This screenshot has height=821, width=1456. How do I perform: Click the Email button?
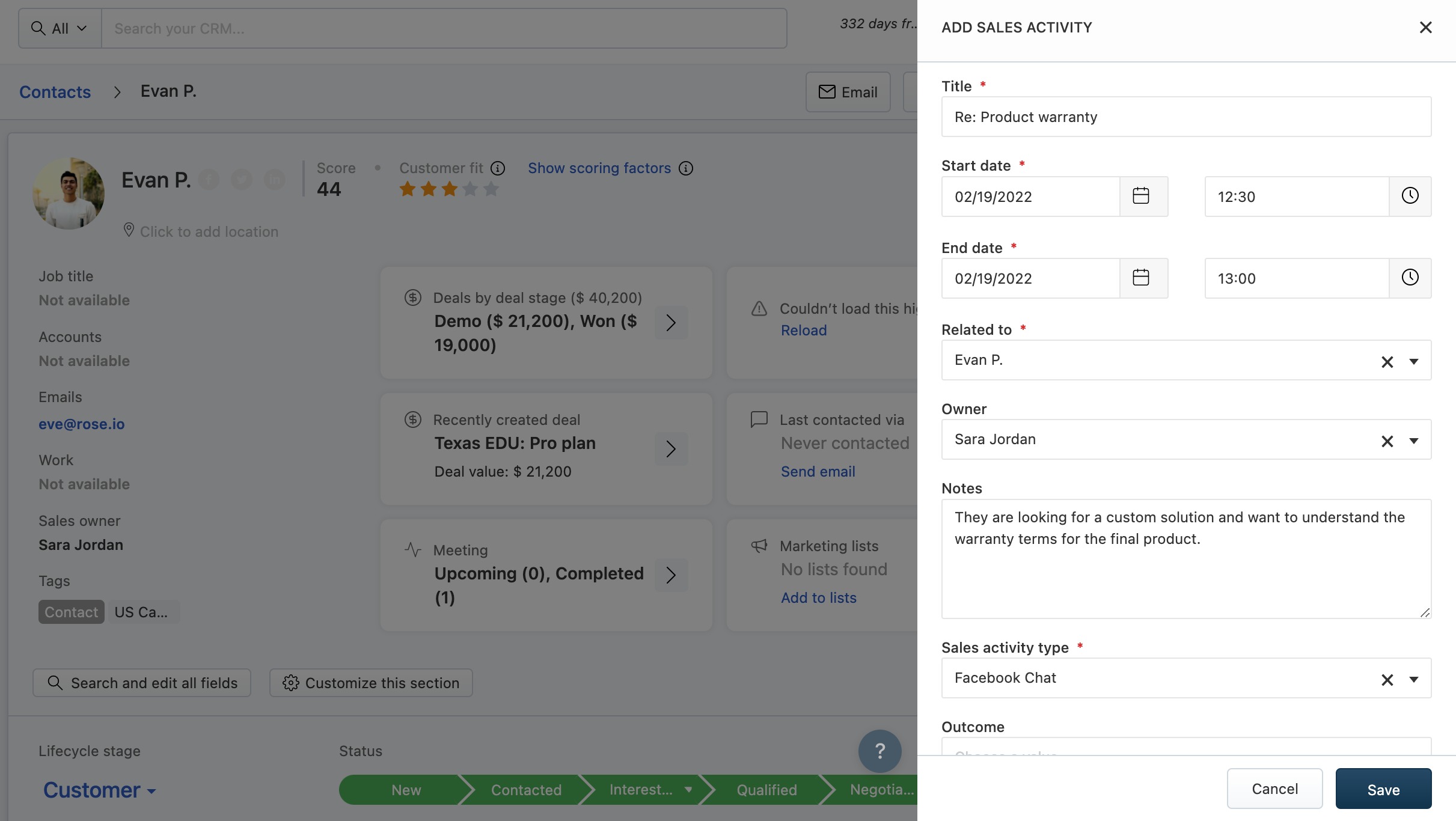[x=848, y=92]
